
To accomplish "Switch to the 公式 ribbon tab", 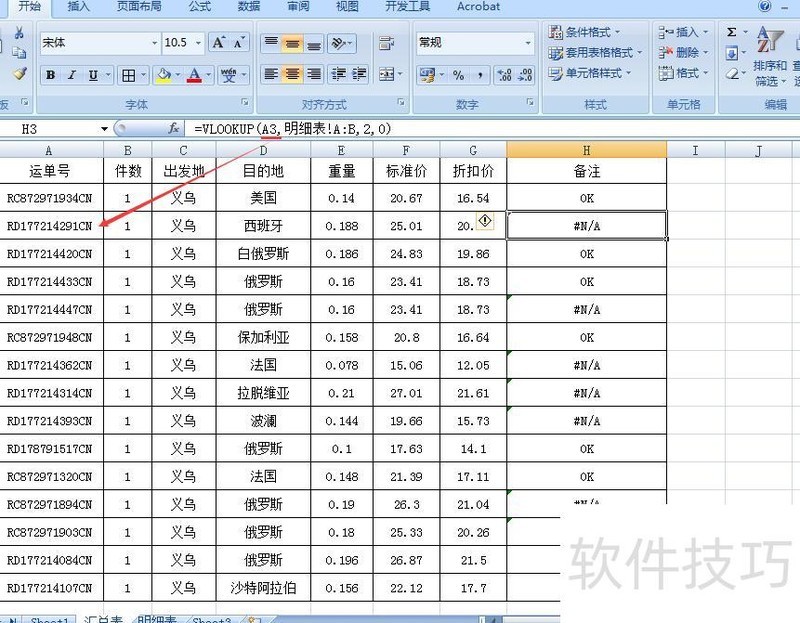I will tap(198, 7).
